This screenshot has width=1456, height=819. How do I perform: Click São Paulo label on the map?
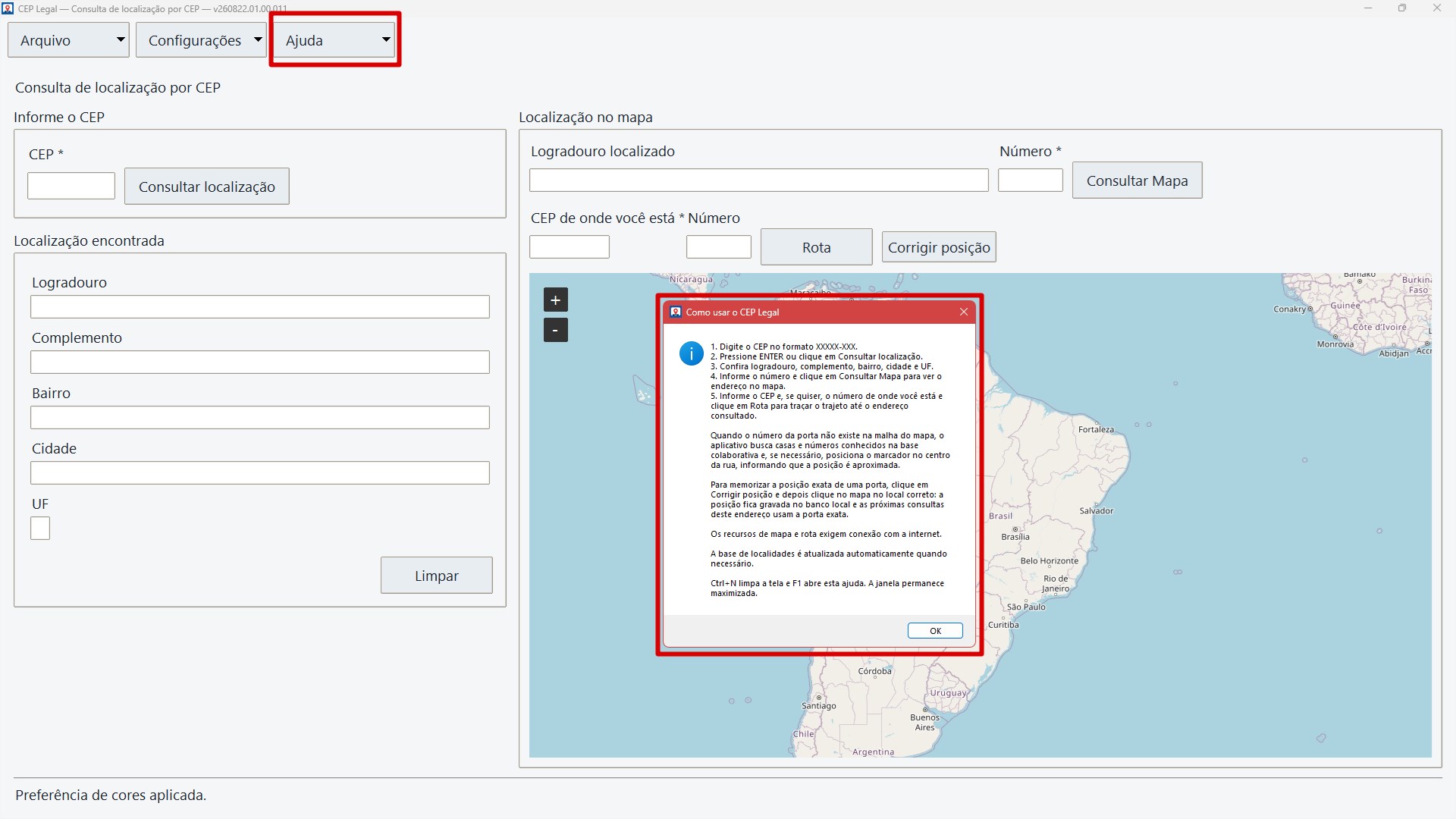pyautogui.click(x=1025, y=607)
